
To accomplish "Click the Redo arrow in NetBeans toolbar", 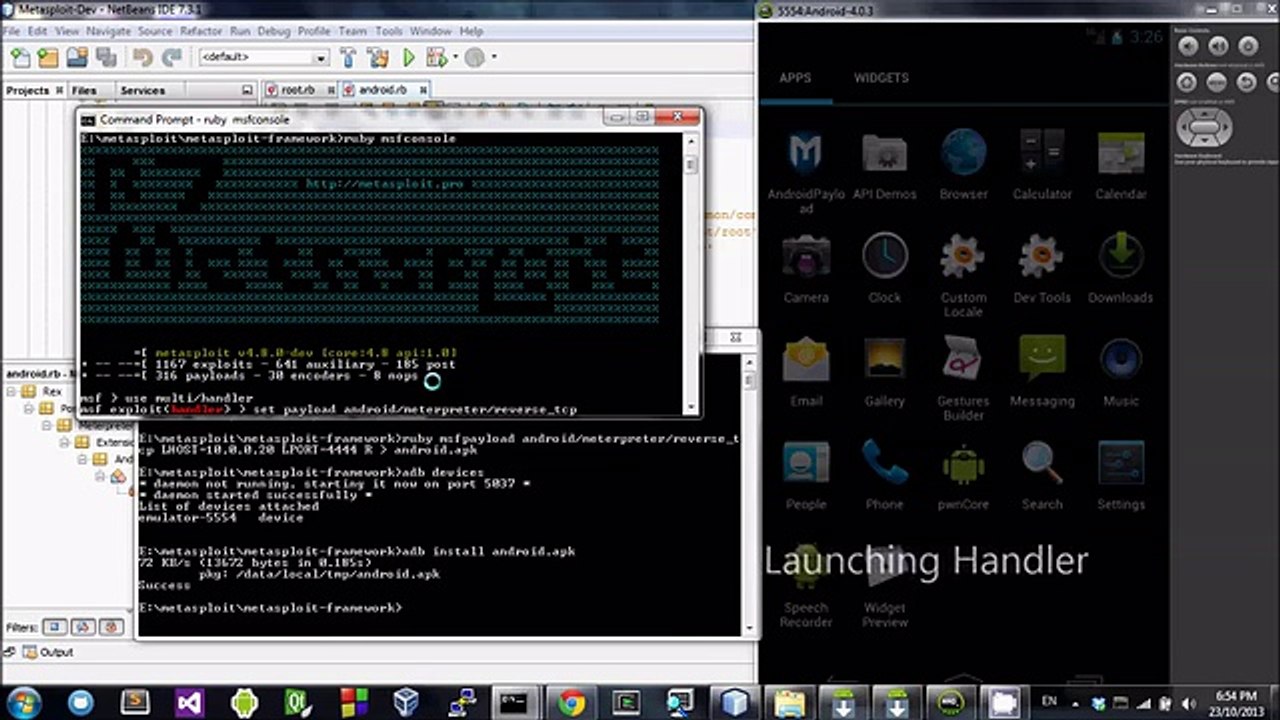I will pos(172,58).
